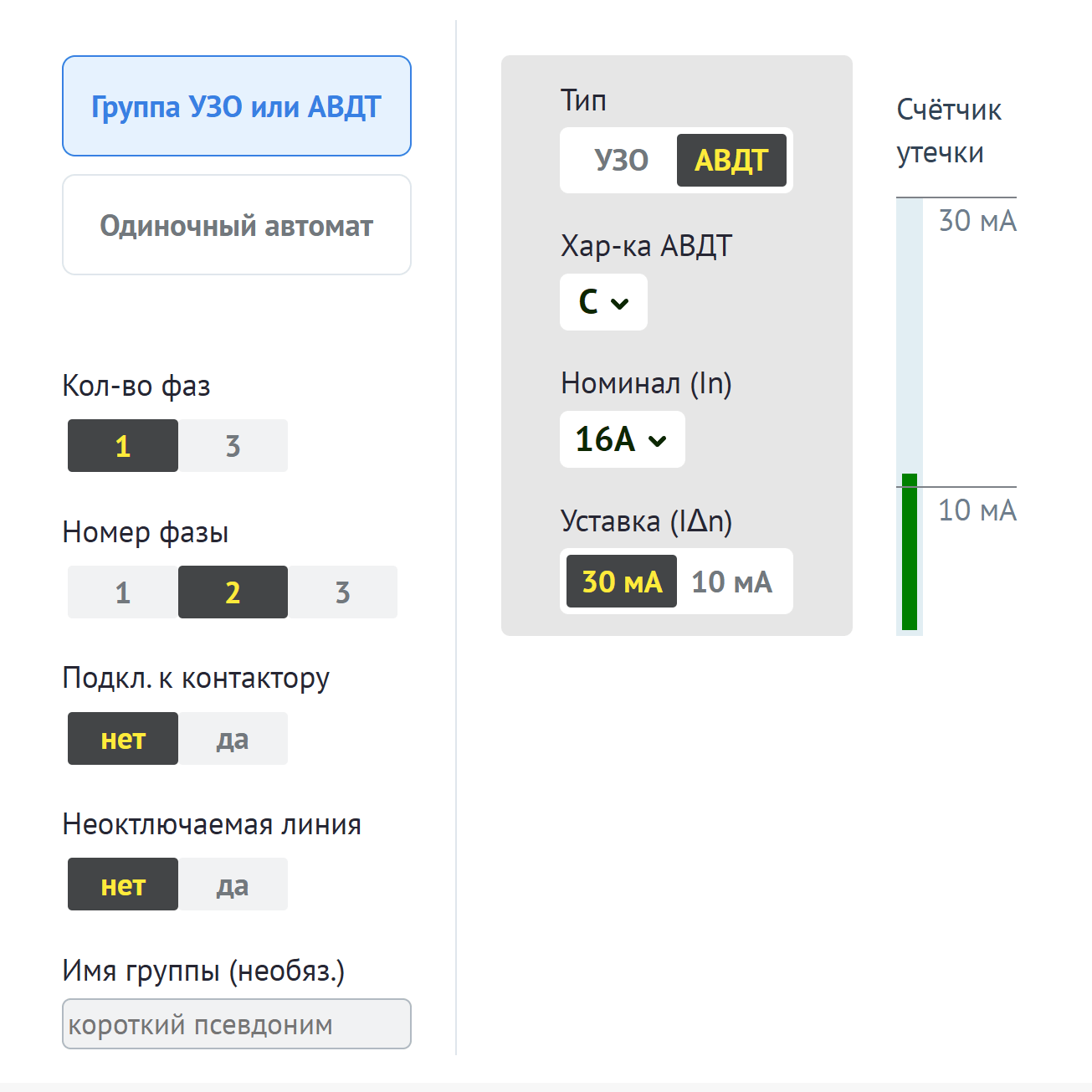Set Неотключаемая линия to нет
This screenshot has height=1092, width=1092.
(123, 884)
